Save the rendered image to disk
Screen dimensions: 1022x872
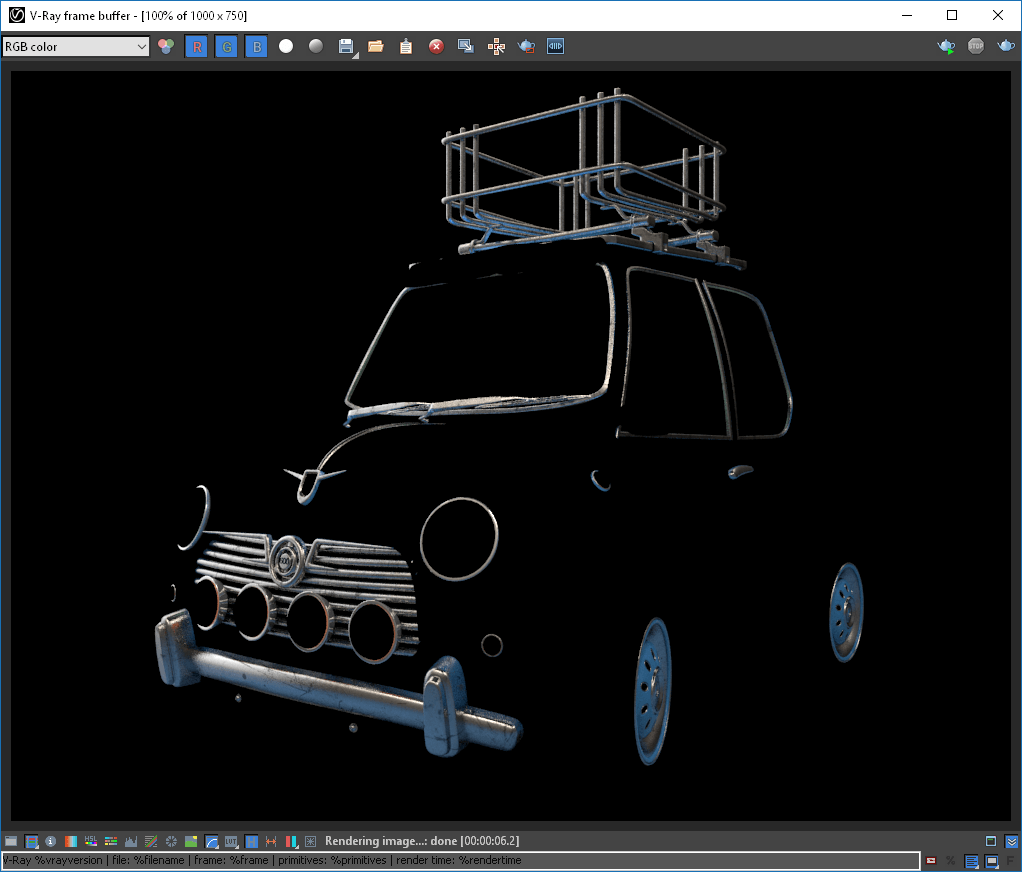coord(345,46)
